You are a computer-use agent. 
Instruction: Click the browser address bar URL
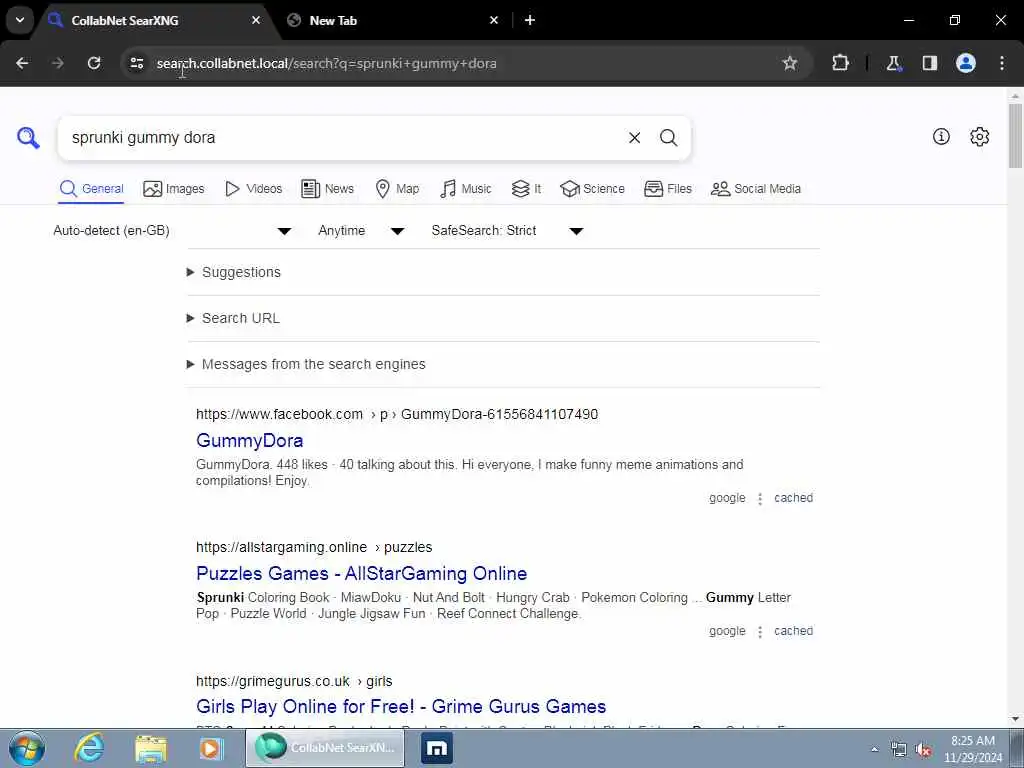327,63
